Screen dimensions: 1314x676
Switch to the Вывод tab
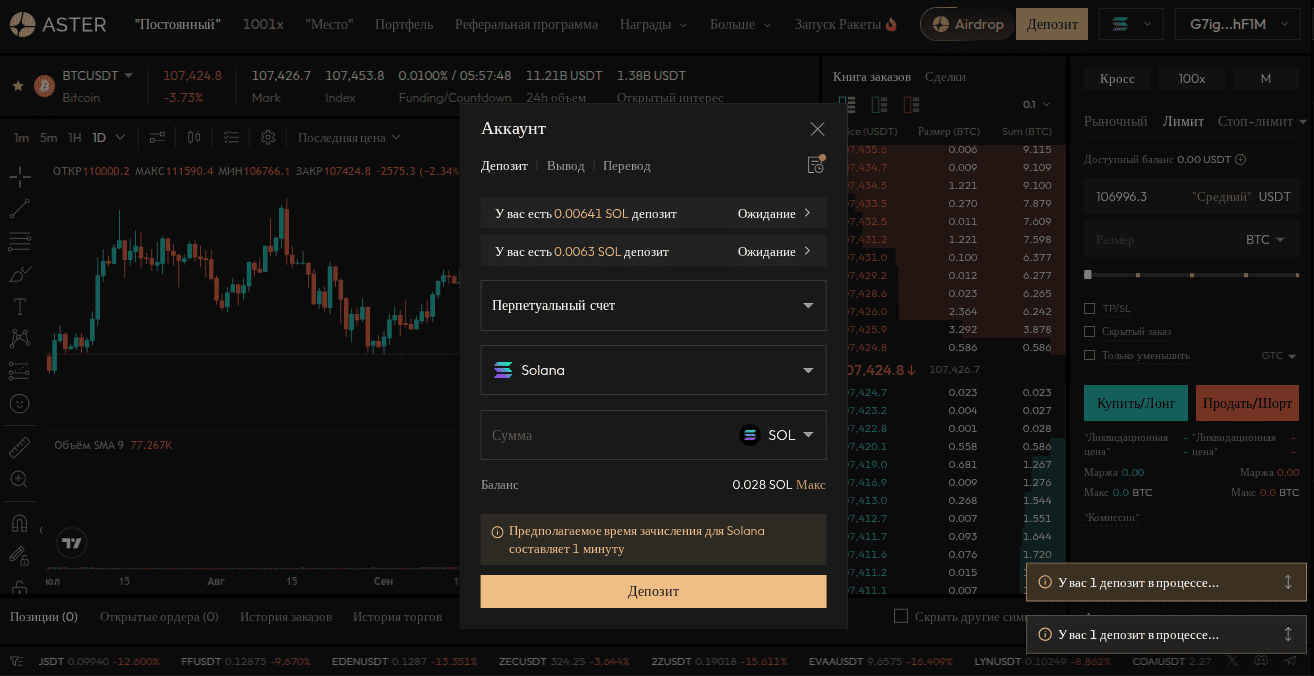point(566,166)
